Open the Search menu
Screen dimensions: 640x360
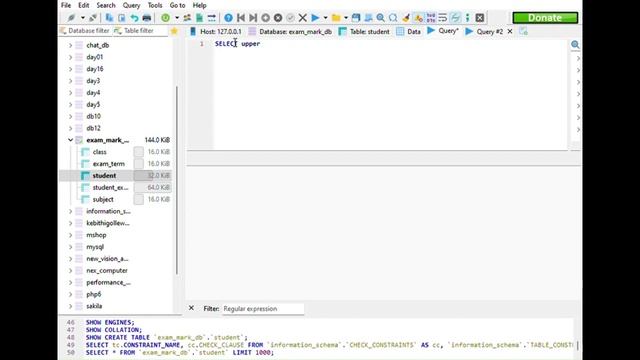[x=106, y=5]
